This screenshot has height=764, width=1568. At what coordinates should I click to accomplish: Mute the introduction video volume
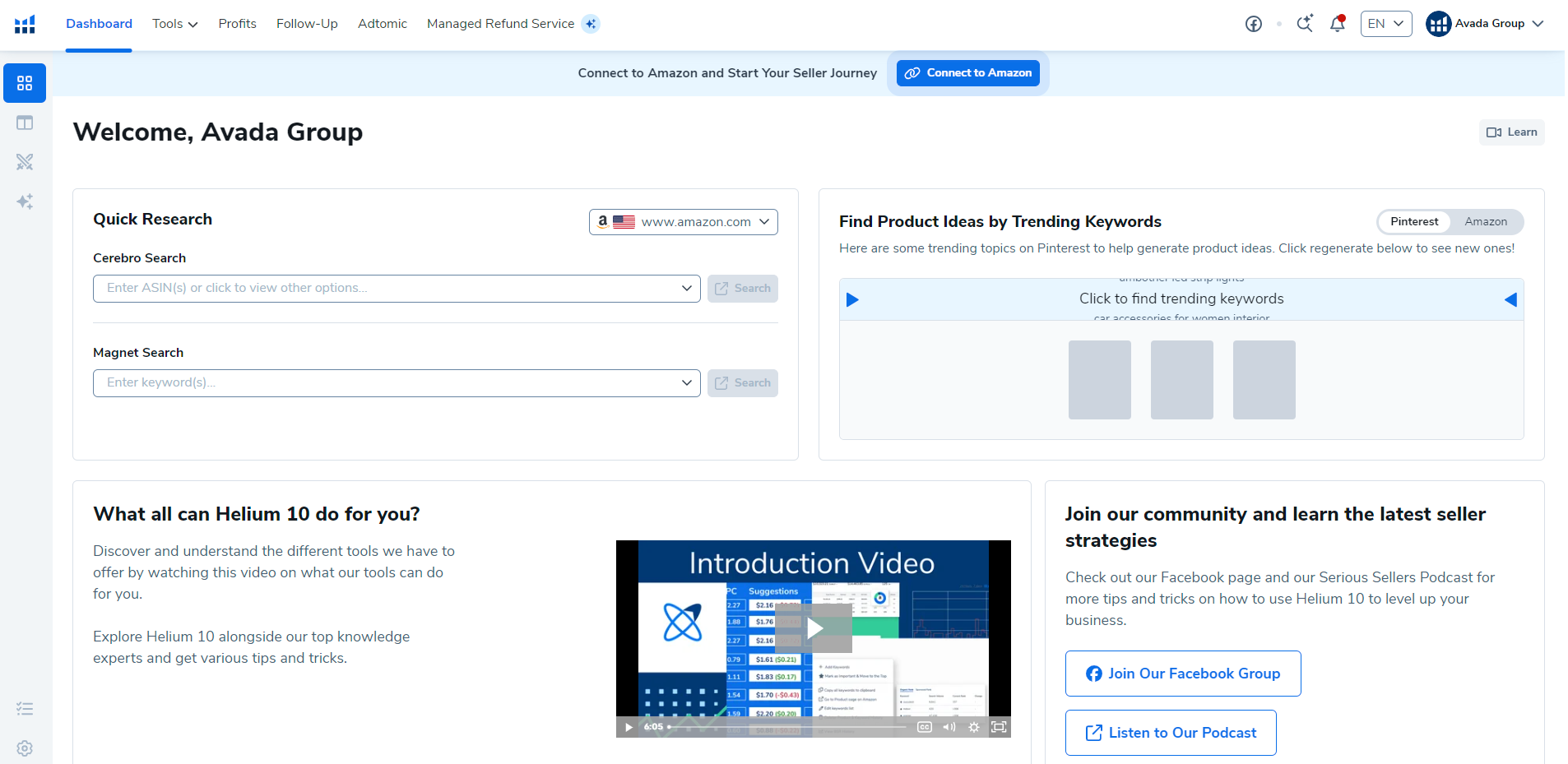[x=949, y=727]
